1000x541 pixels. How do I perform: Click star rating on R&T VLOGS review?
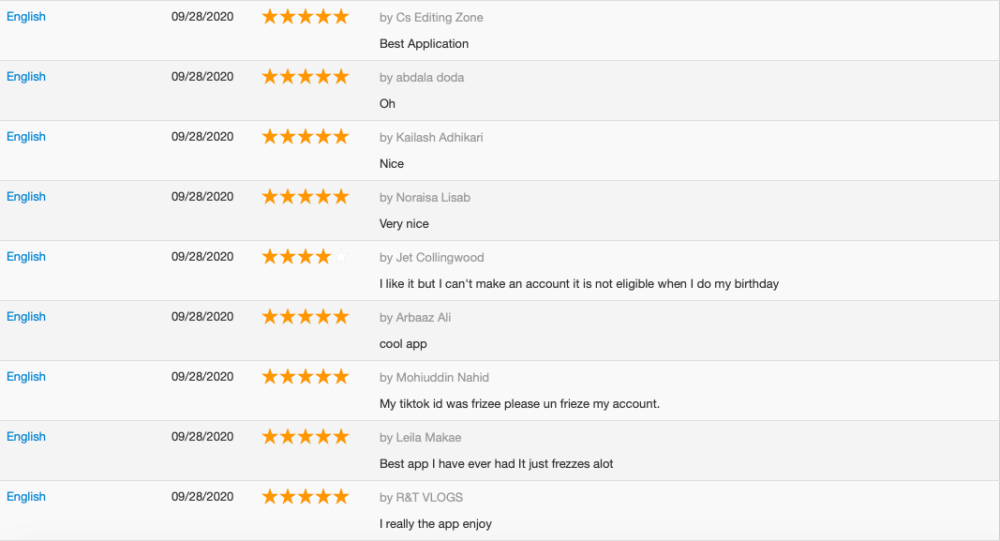[305, 497]
